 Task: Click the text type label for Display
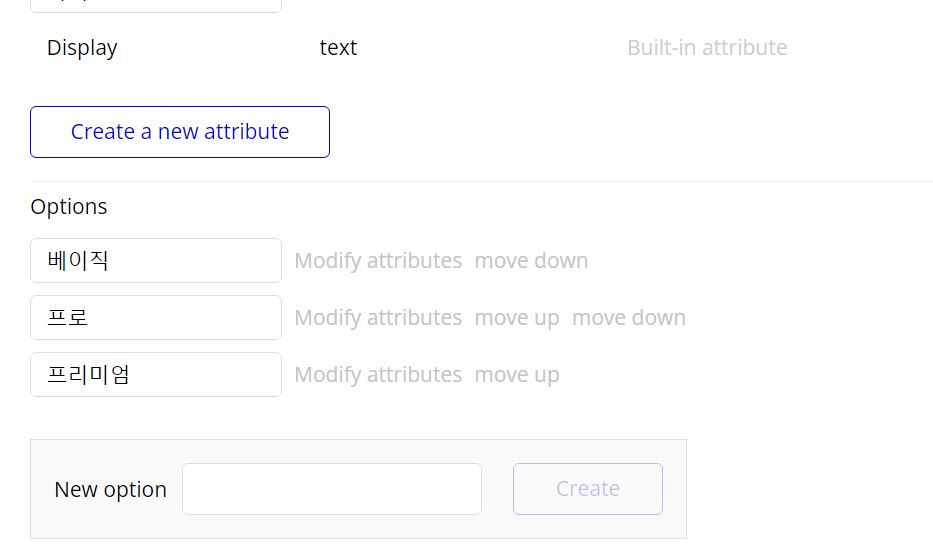(338, 48)
